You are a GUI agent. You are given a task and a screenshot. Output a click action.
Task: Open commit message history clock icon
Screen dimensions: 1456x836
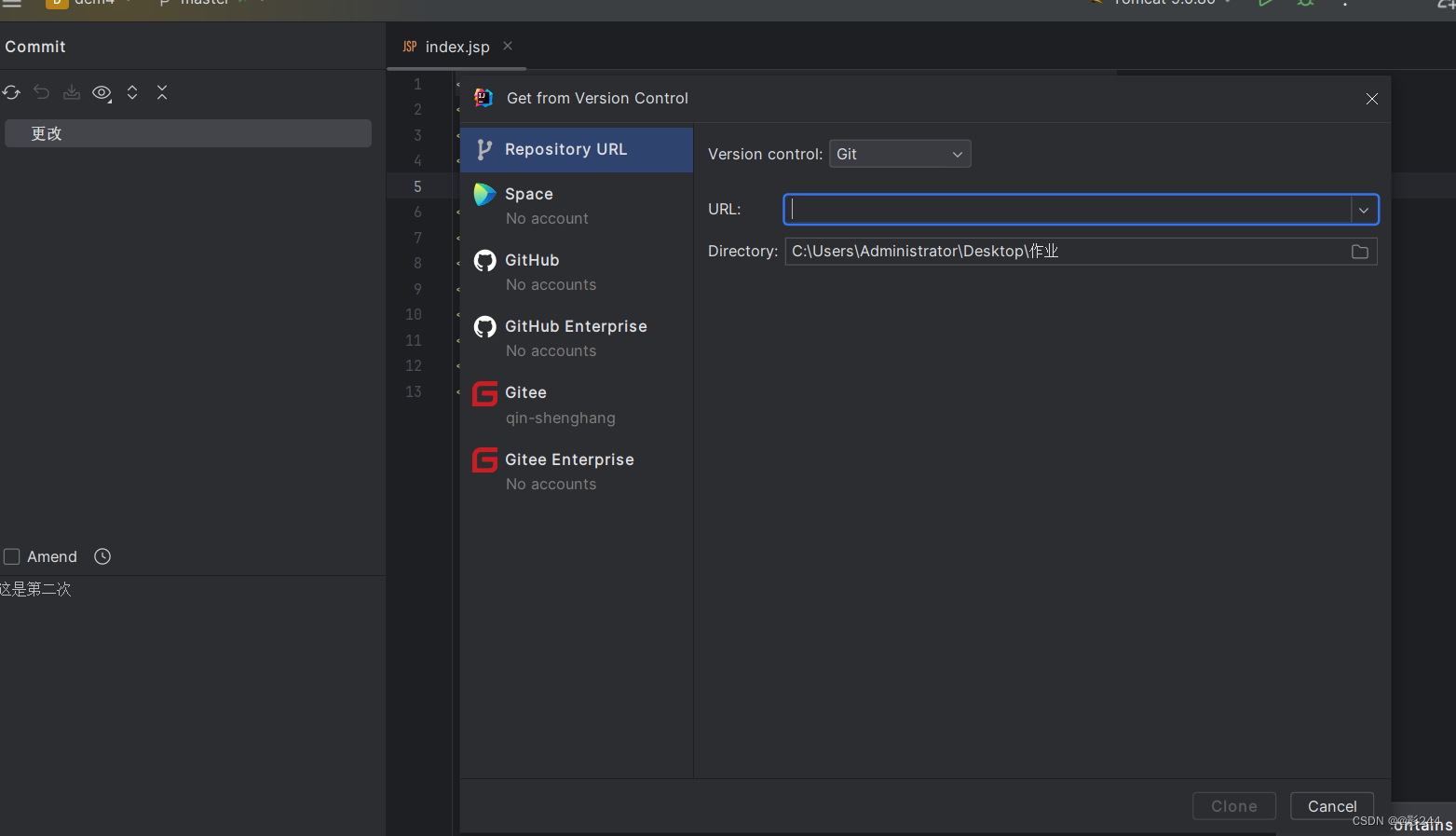click(102, 556)
